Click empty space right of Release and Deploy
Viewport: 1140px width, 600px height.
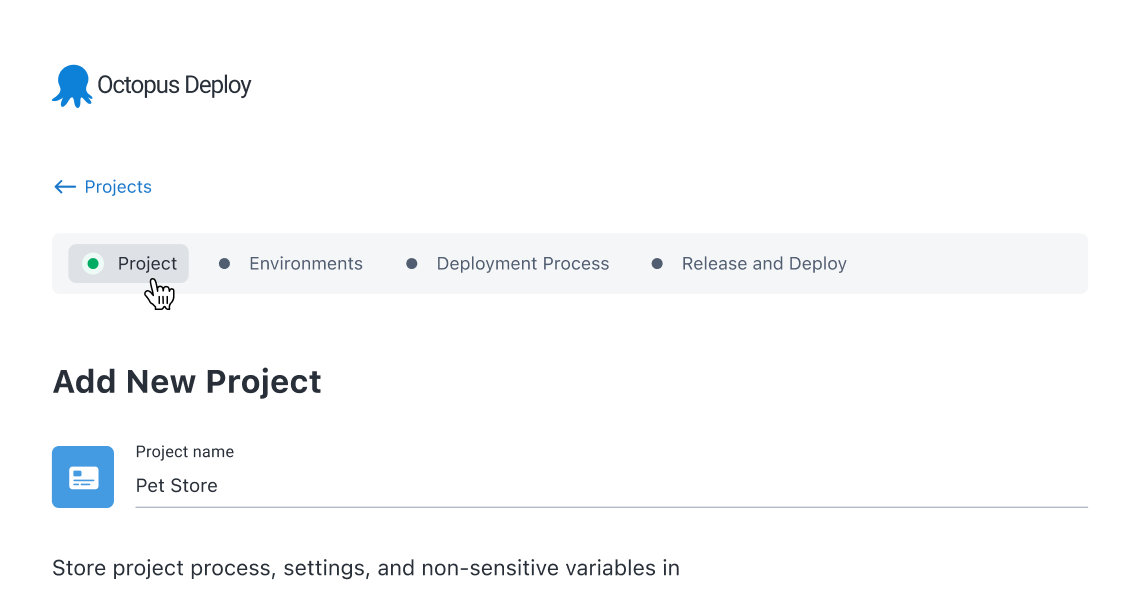[965, 264]
